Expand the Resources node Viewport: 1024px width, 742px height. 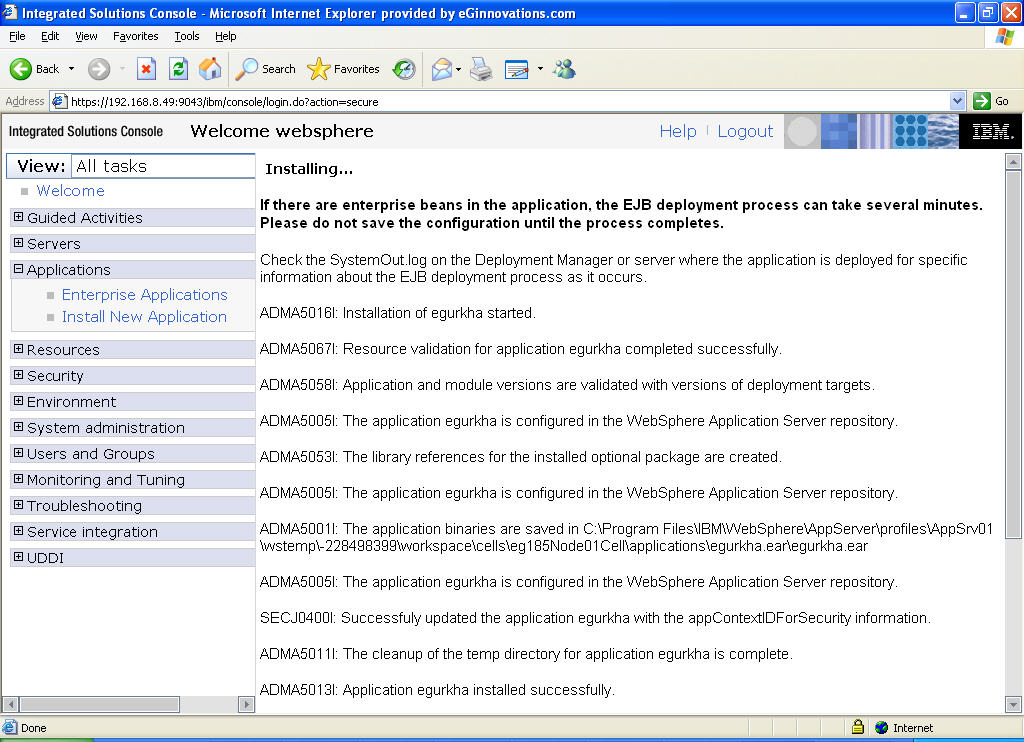18,349
